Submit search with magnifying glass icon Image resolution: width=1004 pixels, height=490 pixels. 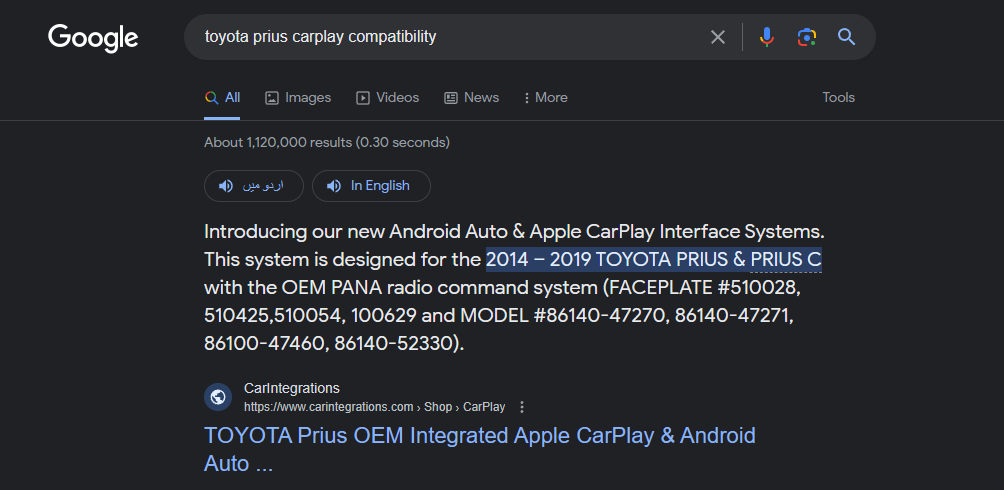(846, 37)
